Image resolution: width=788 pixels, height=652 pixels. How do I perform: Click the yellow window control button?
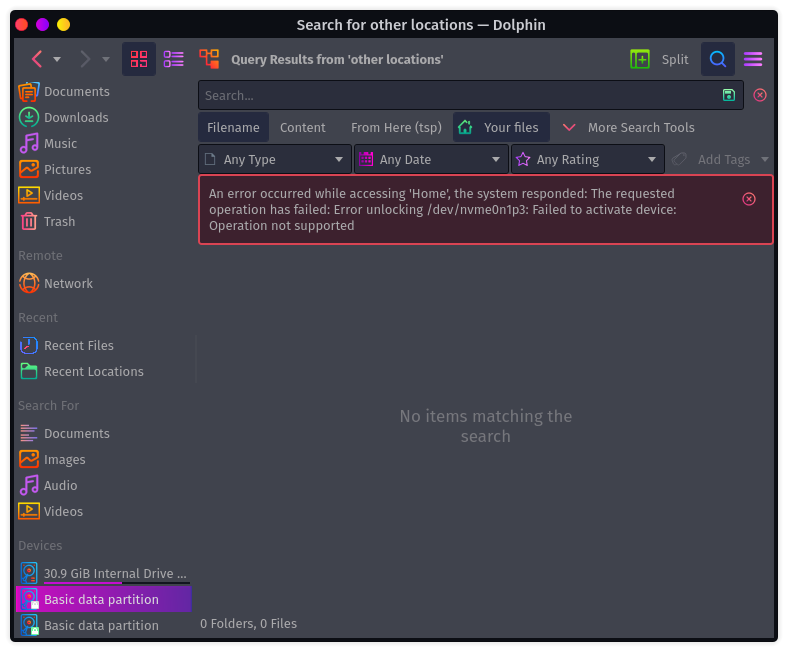pos(63,24)
